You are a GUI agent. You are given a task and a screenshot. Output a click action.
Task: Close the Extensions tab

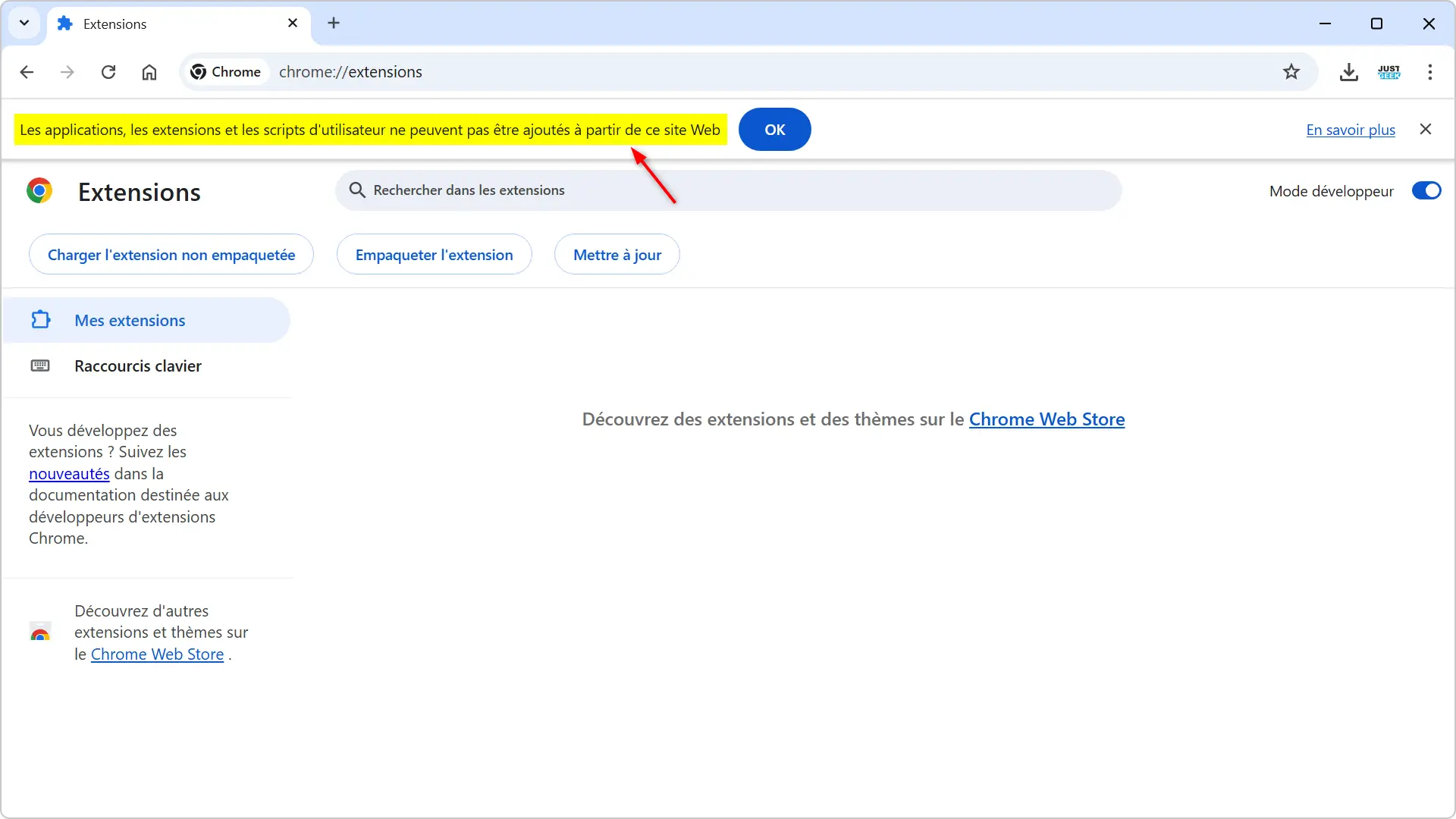point(293,23)
